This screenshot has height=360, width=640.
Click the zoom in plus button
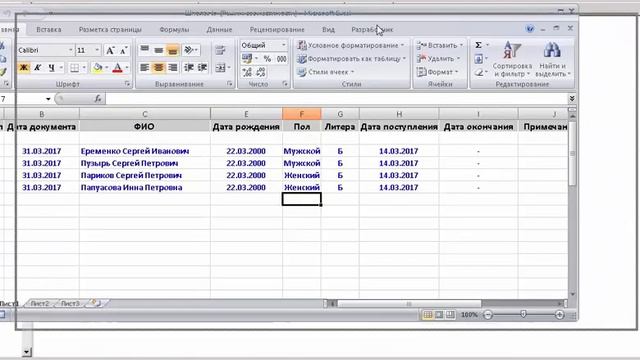(x=560, y=315)
